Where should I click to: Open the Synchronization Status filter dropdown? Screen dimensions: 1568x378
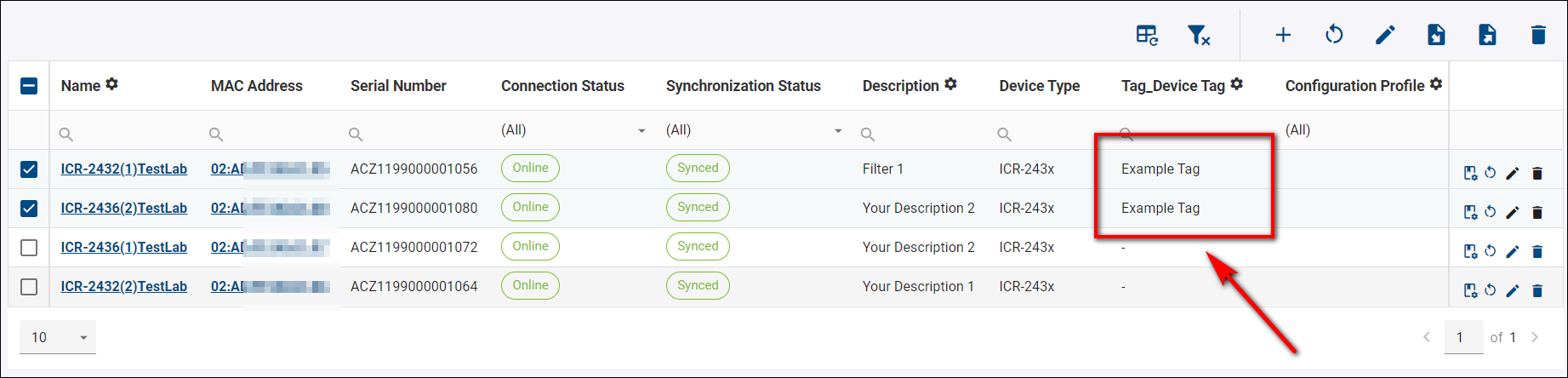coord(754,131)
